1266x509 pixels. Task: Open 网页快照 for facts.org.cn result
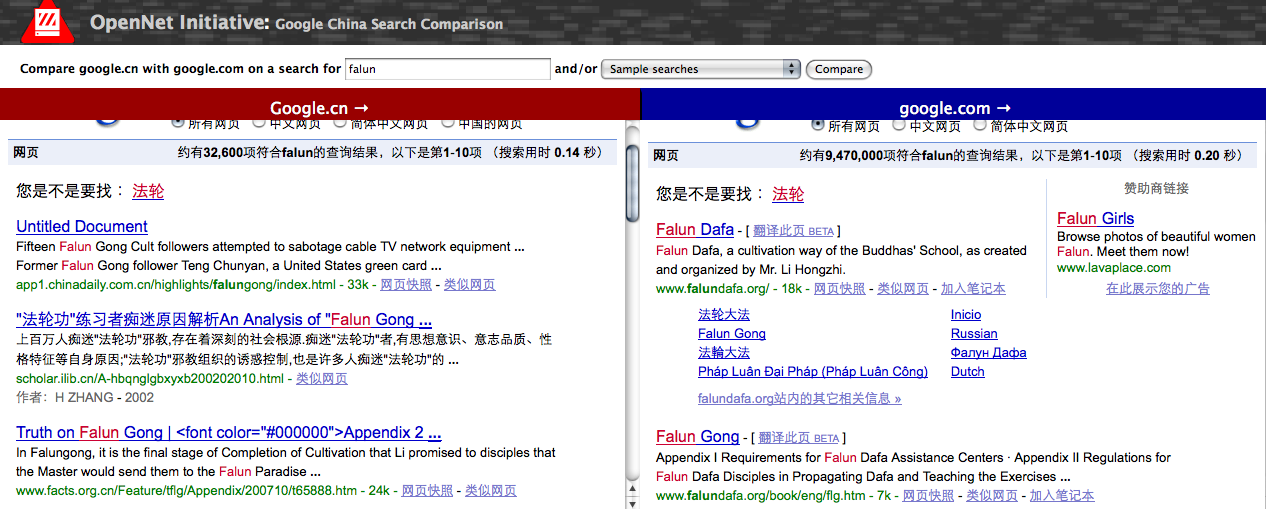point(427,491)
